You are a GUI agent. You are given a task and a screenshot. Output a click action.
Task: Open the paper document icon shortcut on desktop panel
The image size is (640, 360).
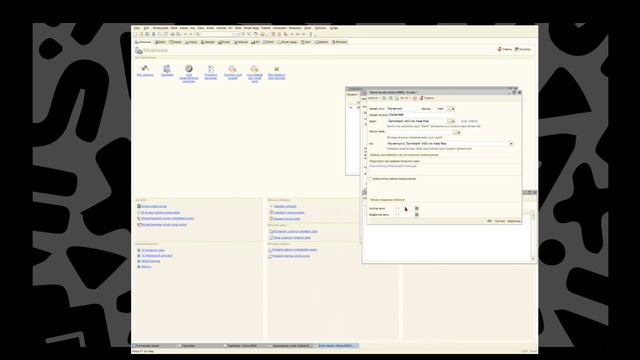(x=211, y=69)
